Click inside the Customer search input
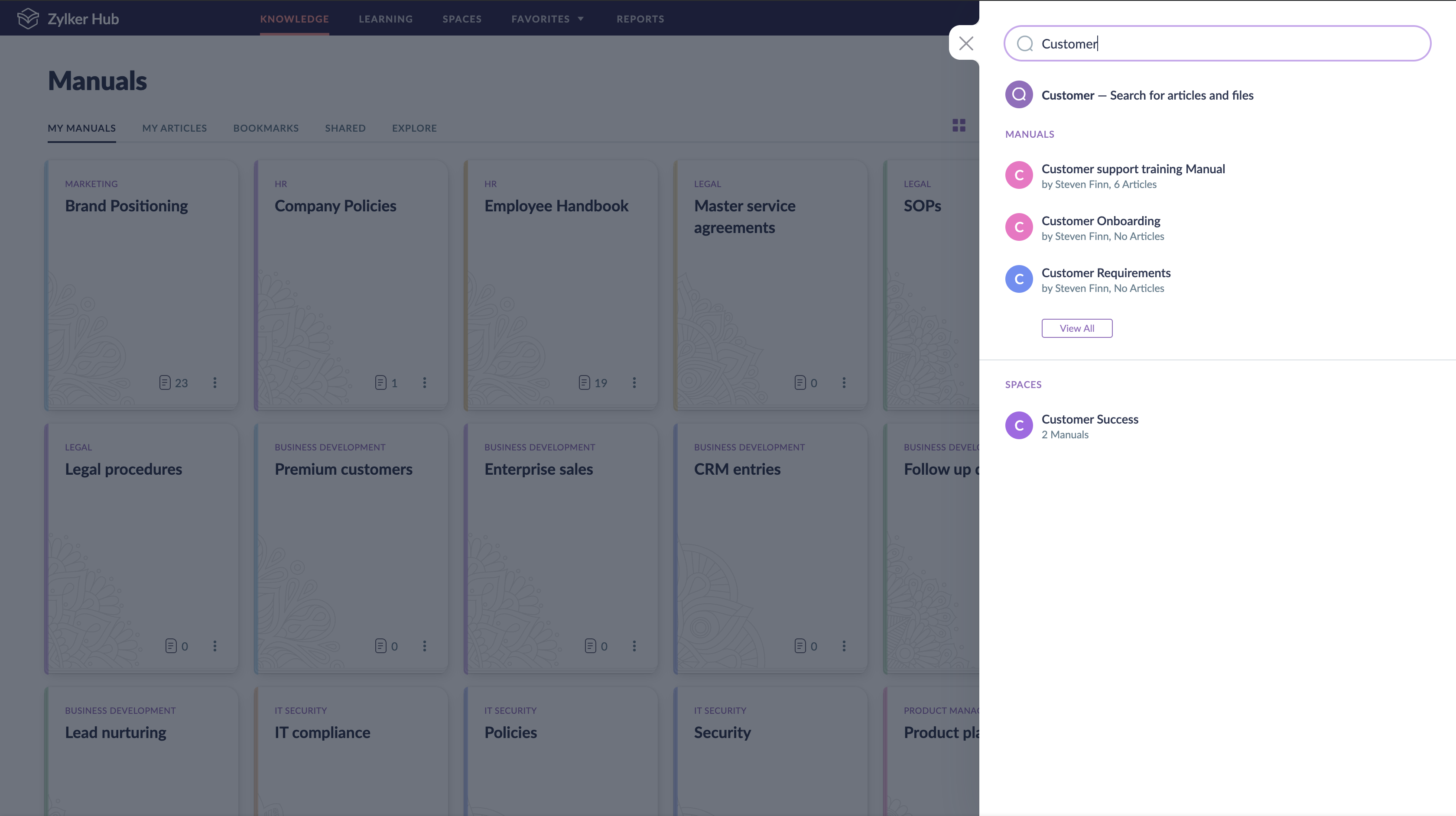1456x816 pixels. click(x=1232, y=43)
